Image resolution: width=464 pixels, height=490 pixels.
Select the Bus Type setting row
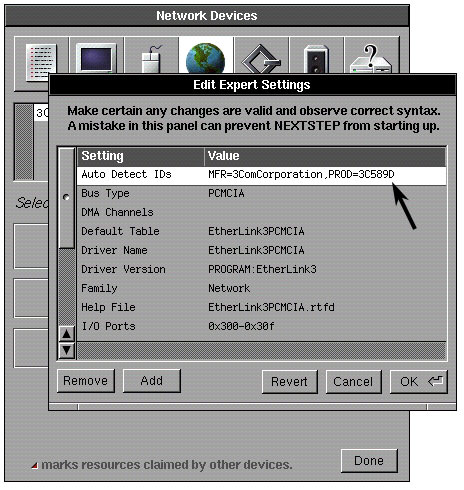pyautogui.click(x=262, y=193)
